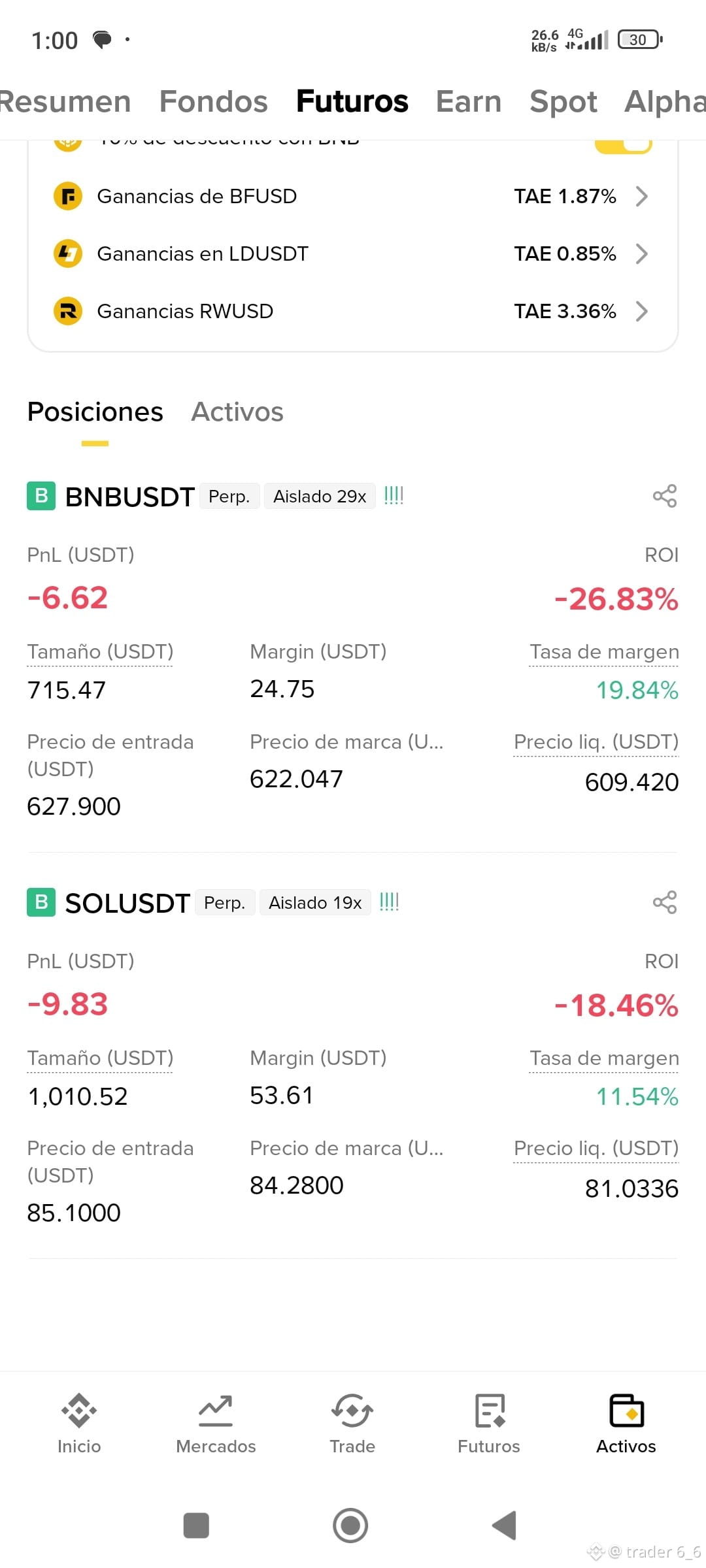Switch to the Earn tab
Image resolution: width=706 pixels, height=1568 pixels.
point(469,102)
